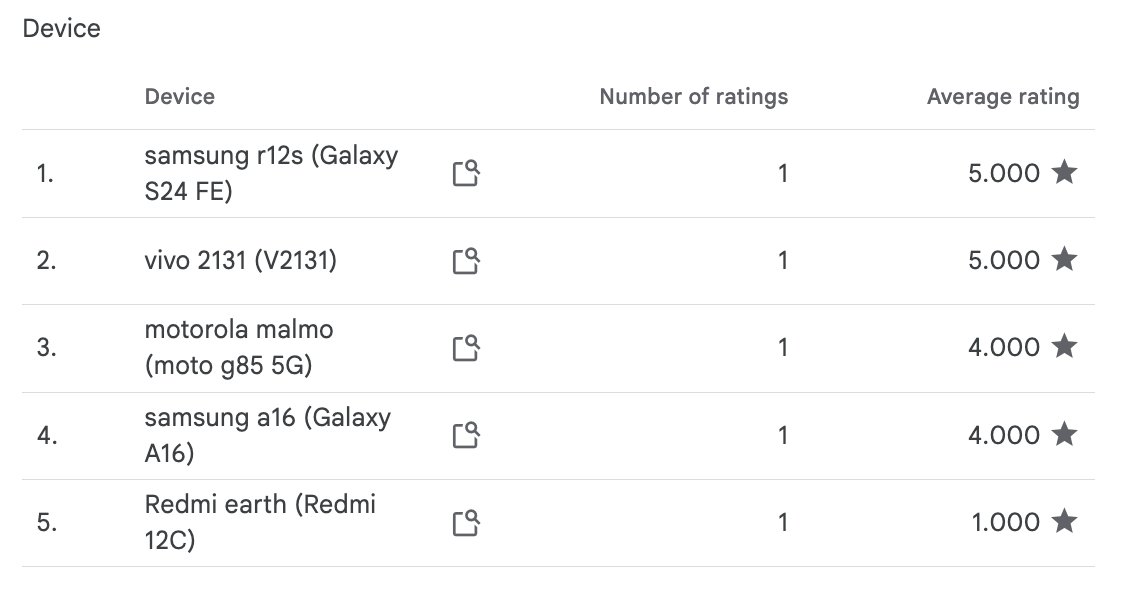The width and height of the screenshot is (1136, 590).
Task: Open device details icon for samsung a16
Action: (466, 435)
